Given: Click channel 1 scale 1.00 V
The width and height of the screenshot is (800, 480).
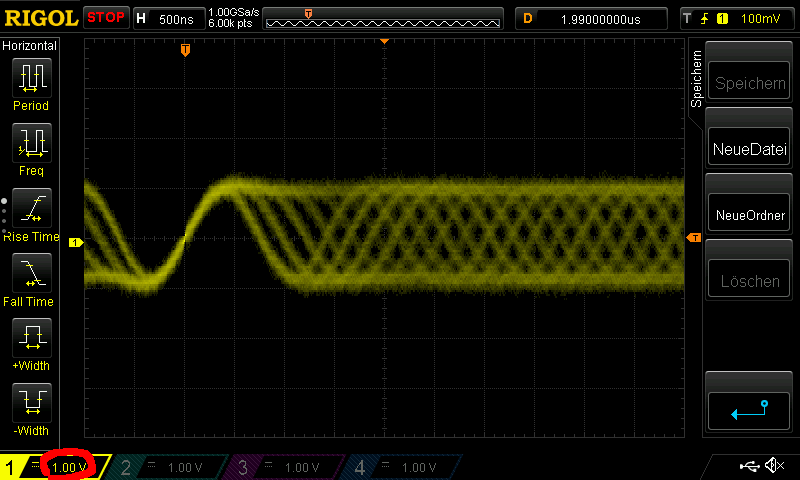Looking at the screenshot, I should [69, 467].
